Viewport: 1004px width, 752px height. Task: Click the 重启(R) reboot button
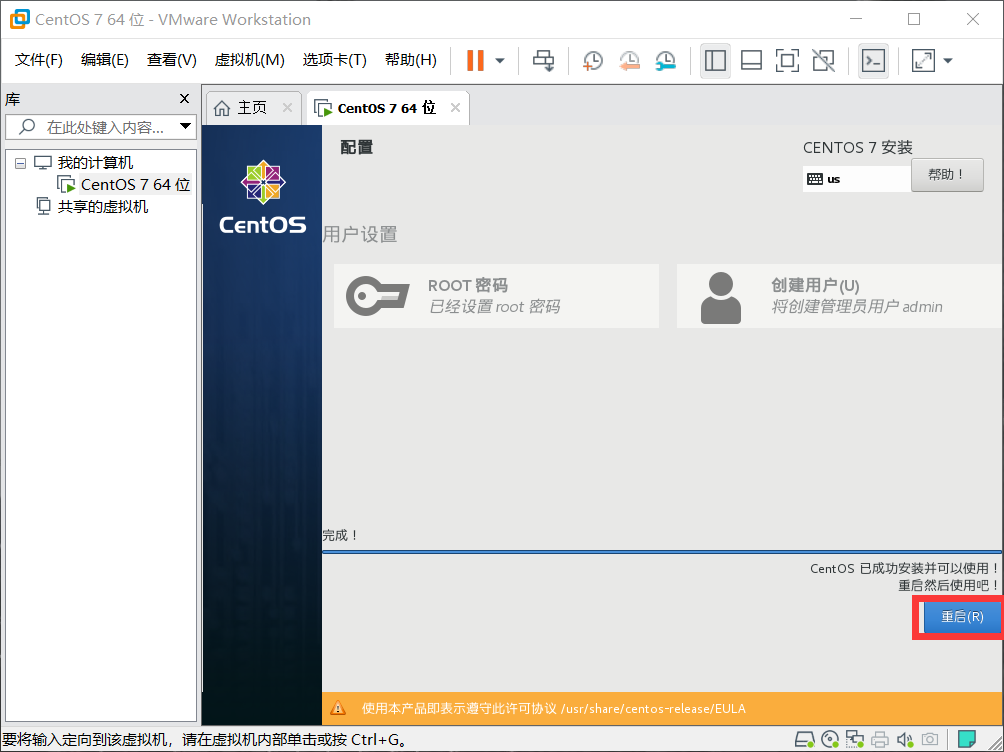[961, 617]
